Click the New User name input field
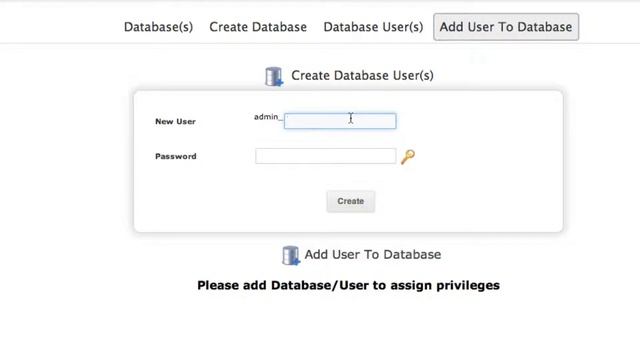Viewport: 640px width, 360px height. click(x=340, y=121)
